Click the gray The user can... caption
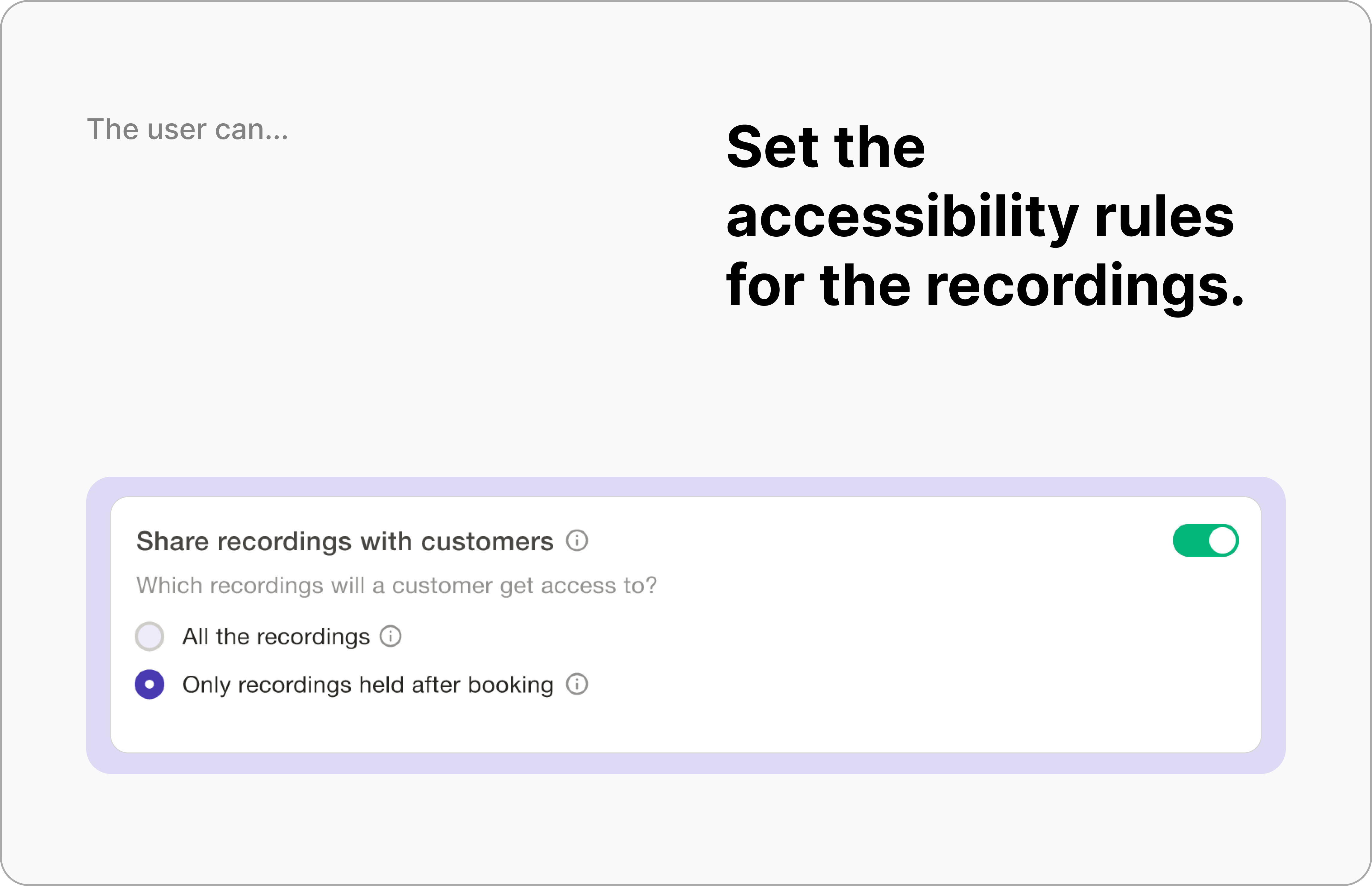Screen dimensions: 1372x886 [x=188, y=129]
